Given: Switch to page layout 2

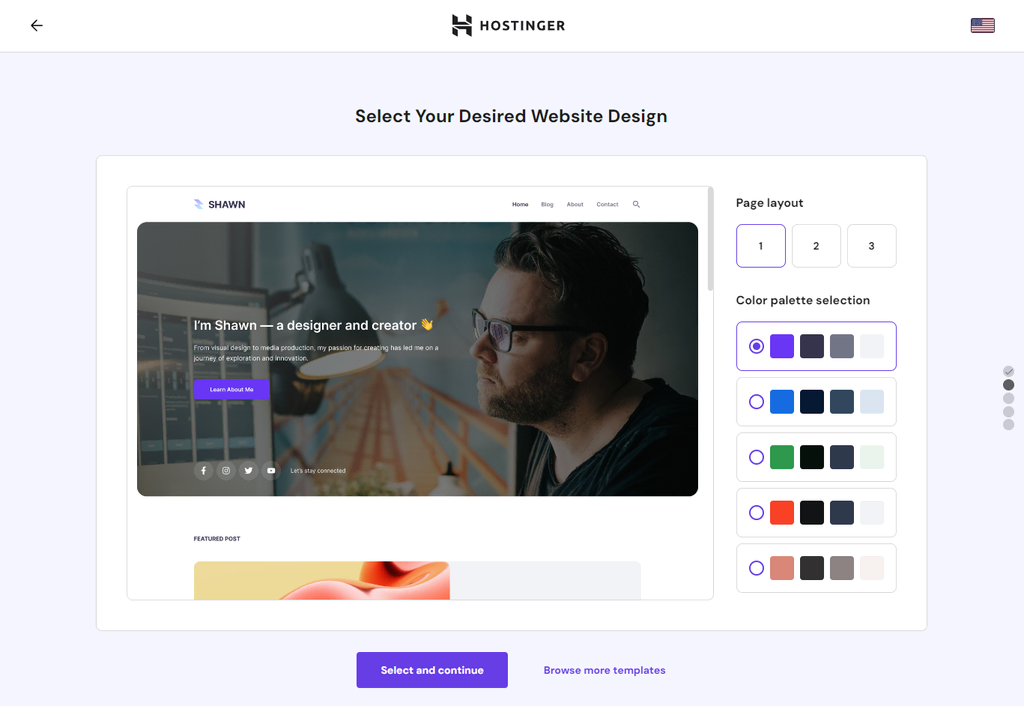Looking at the screenshot, I should [816, 245].
